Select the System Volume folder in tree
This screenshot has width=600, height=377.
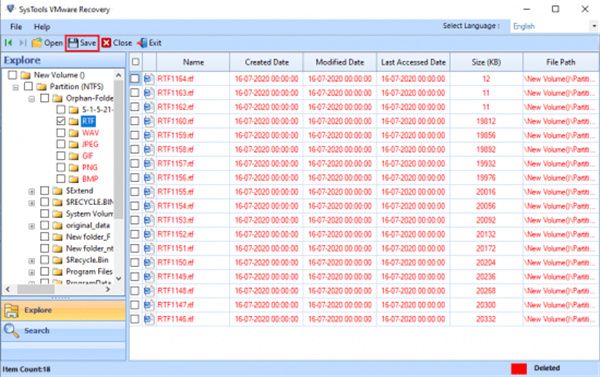click(x=90, y=214)
